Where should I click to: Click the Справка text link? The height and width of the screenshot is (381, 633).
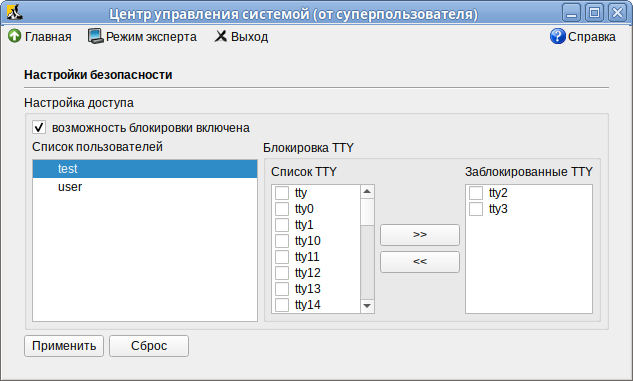click(592, 37)
